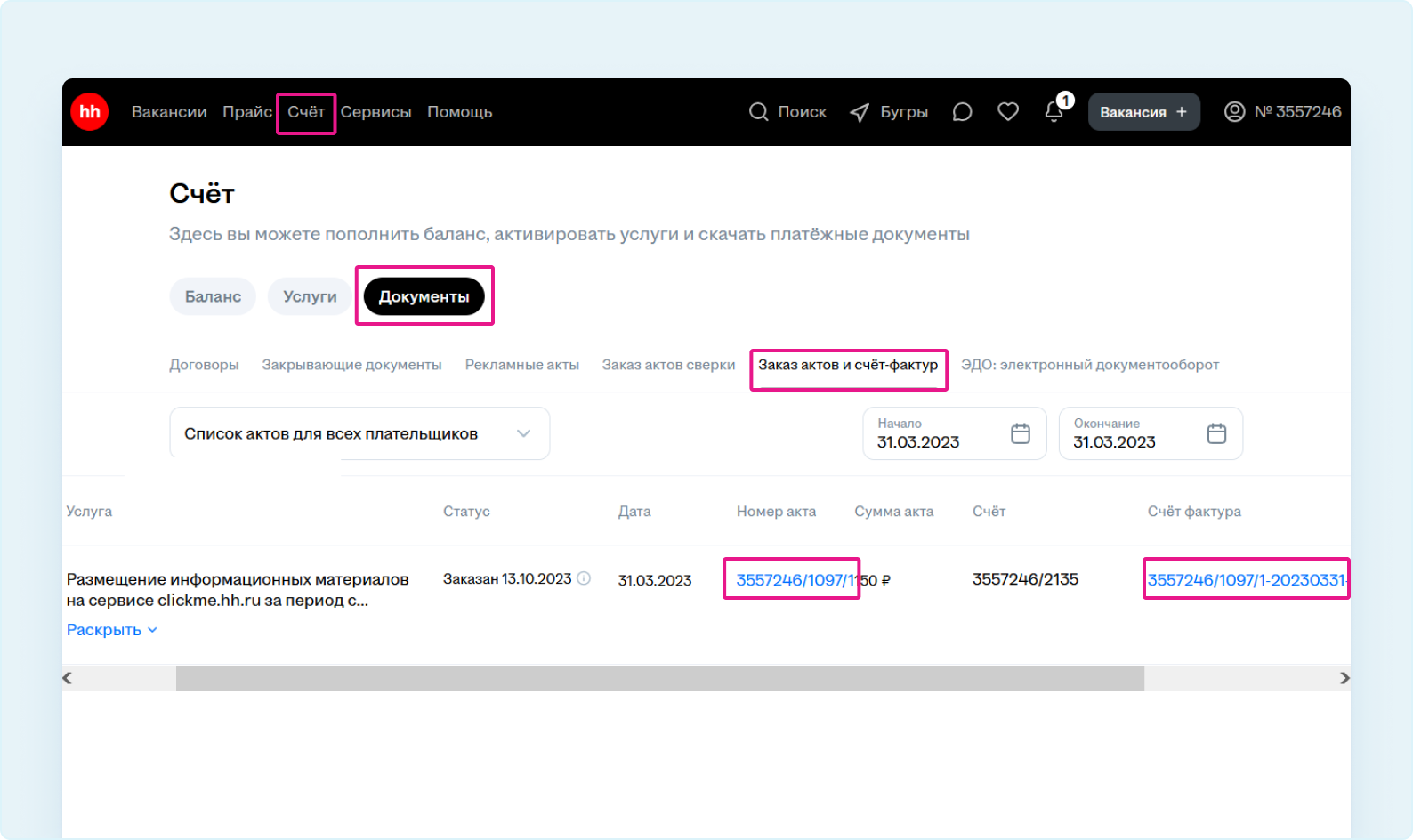Switch to the Баланс tab
The width and height of the screenshot is (1413, 840).
[213, 296]
